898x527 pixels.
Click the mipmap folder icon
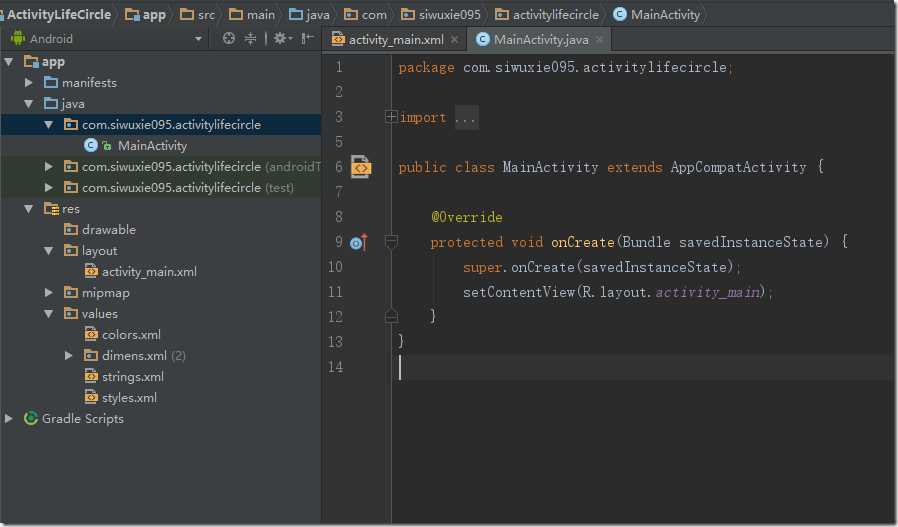click(71, 293)
